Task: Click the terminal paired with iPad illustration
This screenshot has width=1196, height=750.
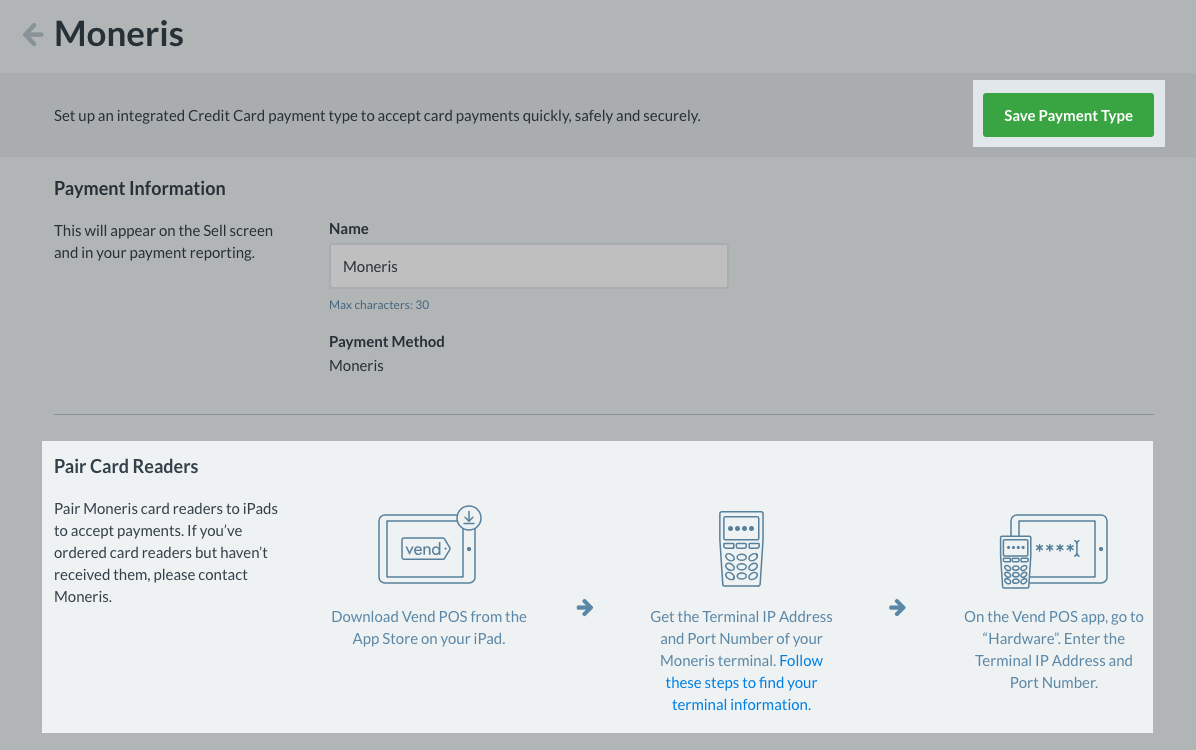Action: 1053,551
